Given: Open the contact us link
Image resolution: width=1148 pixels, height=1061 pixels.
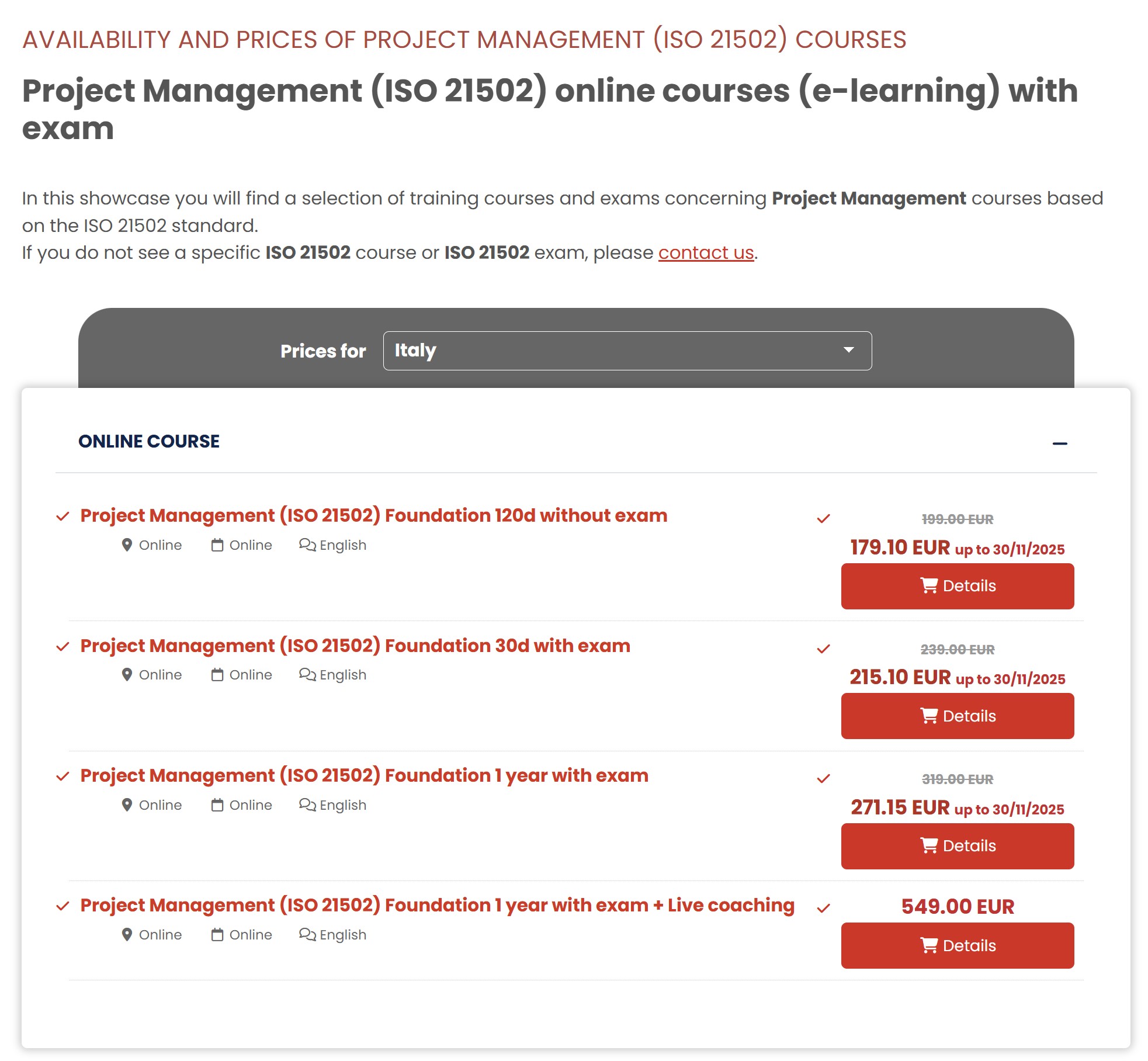Looking at the screenshot, I should 706,252.
